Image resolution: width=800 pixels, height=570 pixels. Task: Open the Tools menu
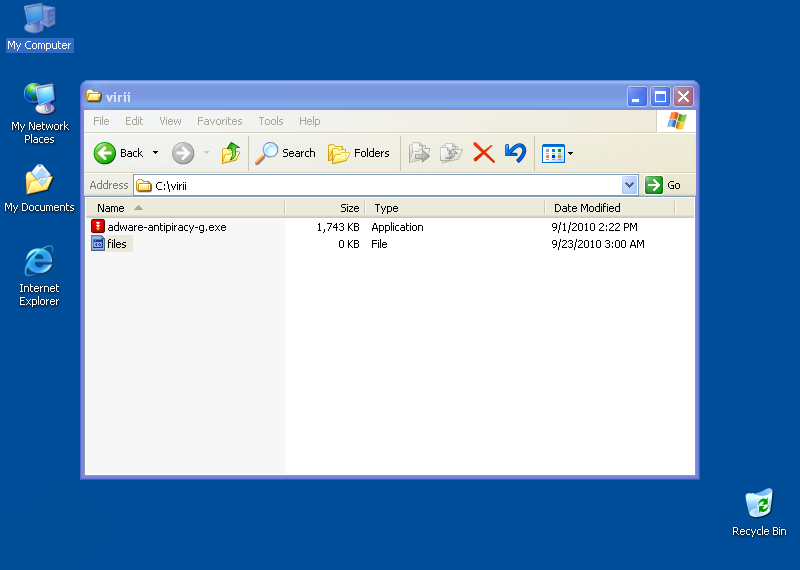click(270, 121)
